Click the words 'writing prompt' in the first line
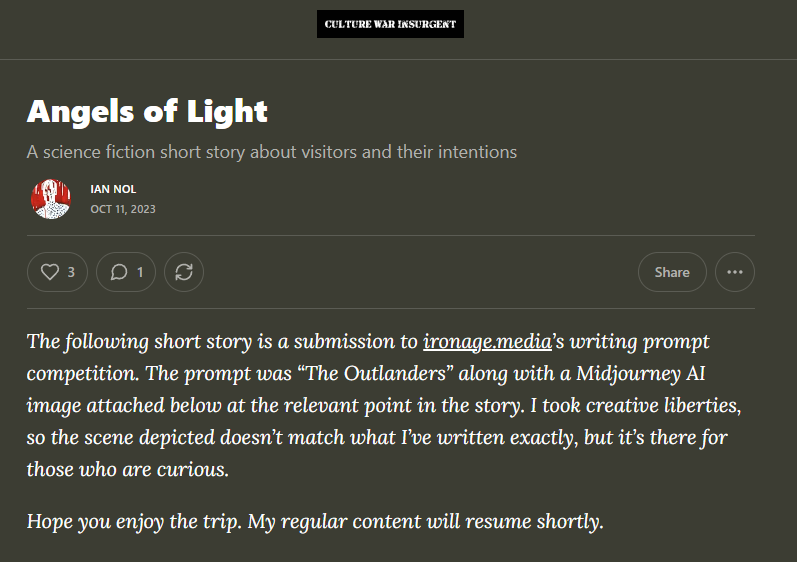Screen dimensions: 797x562 pos(639,341)
